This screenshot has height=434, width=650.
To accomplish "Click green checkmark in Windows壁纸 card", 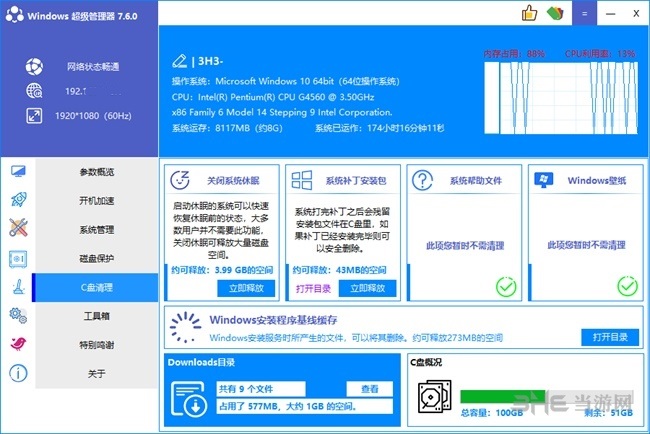I will pos(627,286).
